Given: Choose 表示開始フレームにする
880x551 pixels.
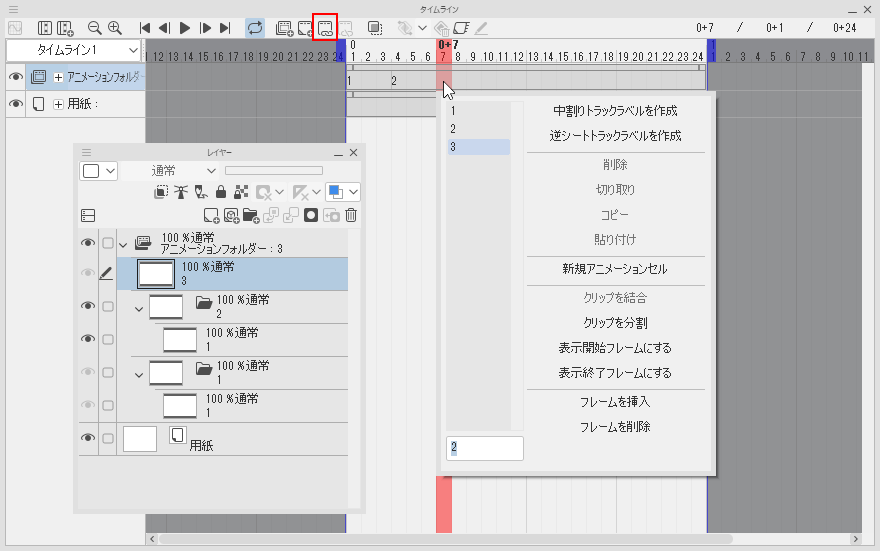Looking at the screenshot, I should tap(615, 348).
